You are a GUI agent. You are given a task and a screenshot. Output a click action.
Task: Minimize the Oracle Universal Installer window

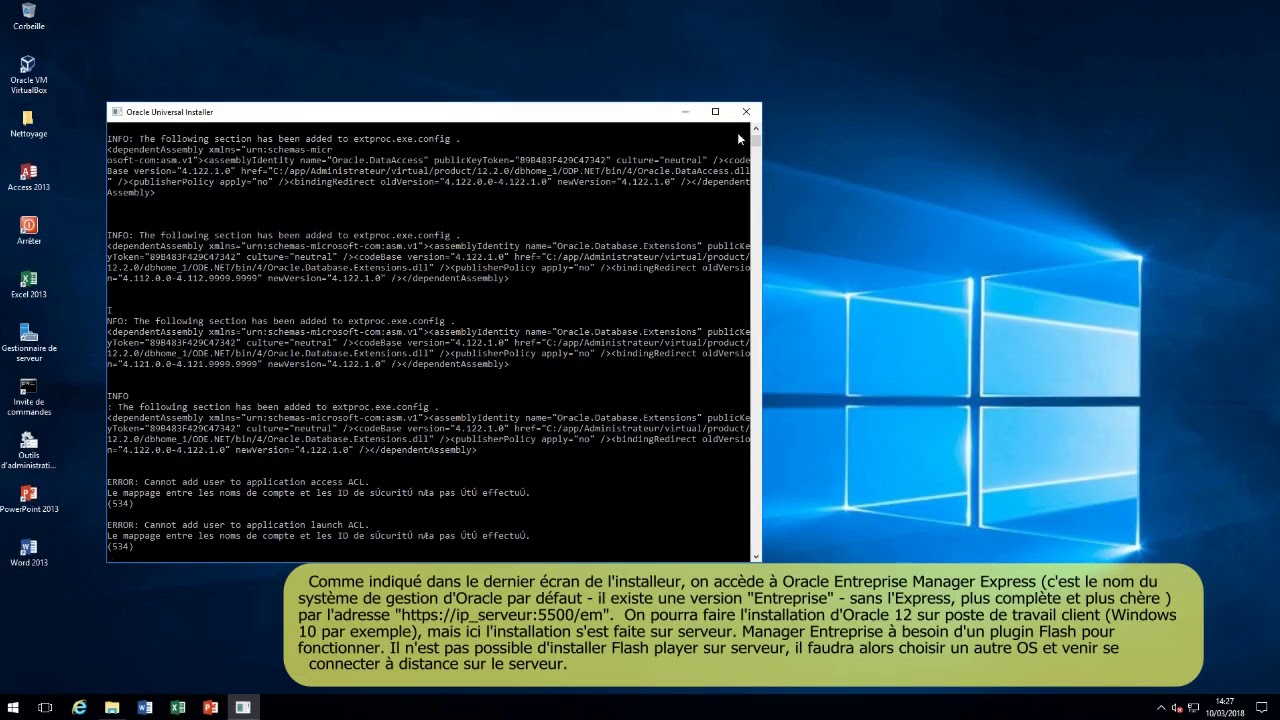point(685,112)
